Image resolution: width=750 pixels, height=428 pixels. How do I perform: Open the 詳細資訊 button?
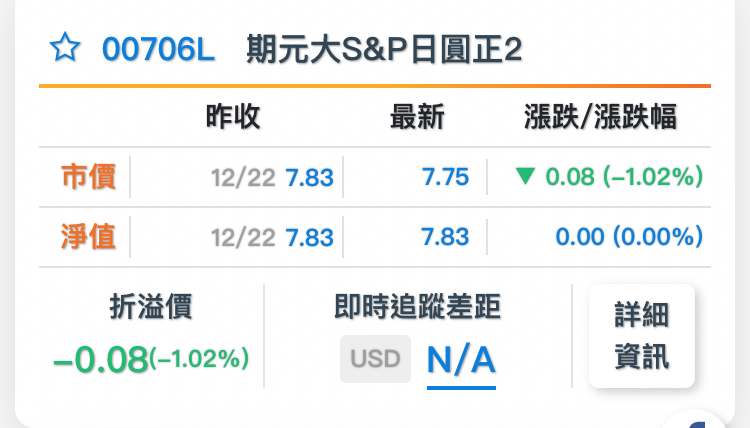tap(641, 336)
